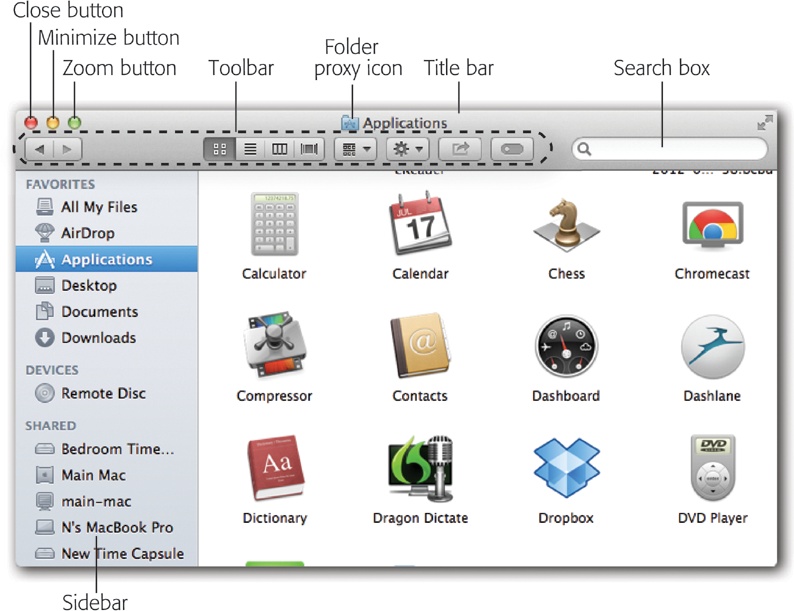The height and width of the screenshot is (611, 794).
Task: Click inside the search box
Action: [669, 149]
